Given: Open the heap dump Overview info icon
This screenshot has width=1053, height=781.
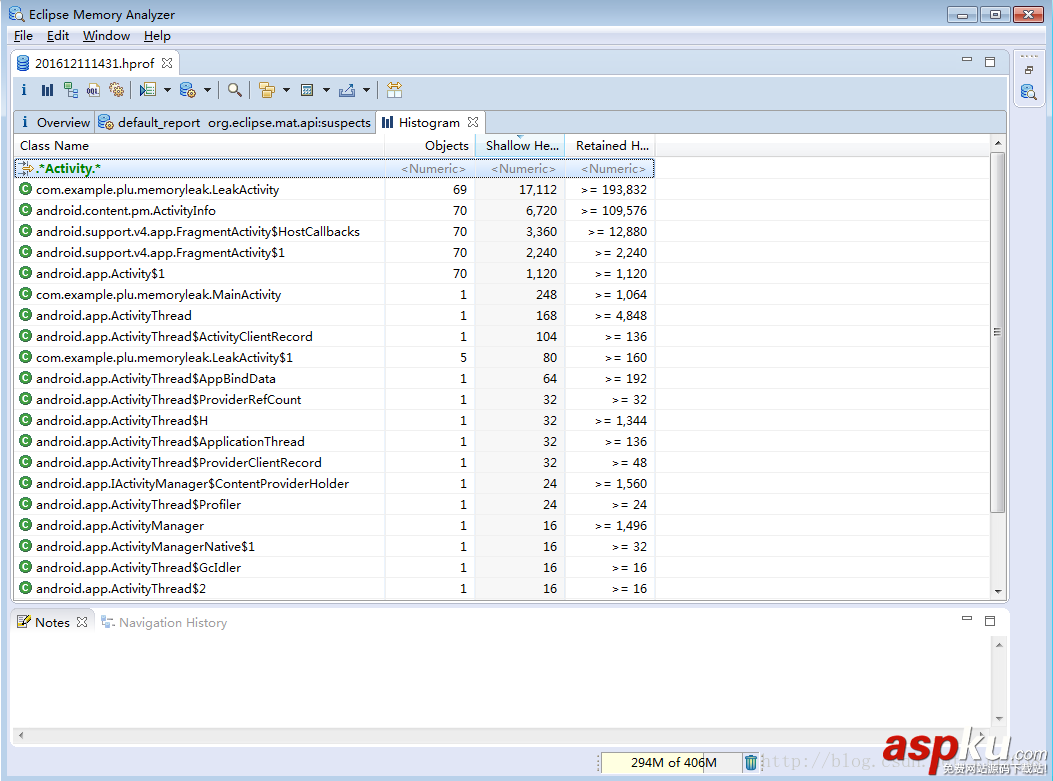Looking at the screenshot, I should [25, 90].
